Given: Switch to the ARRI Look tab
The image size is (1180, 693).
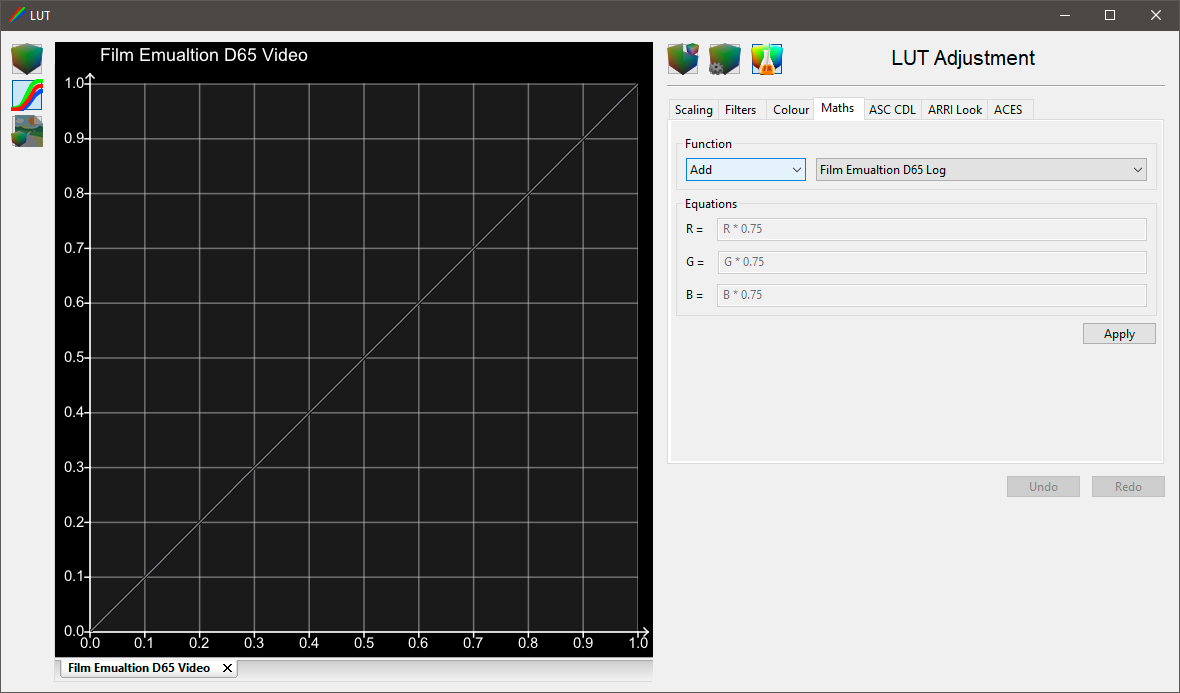Looking at the screenshot, I should click(x=954, y=109).
